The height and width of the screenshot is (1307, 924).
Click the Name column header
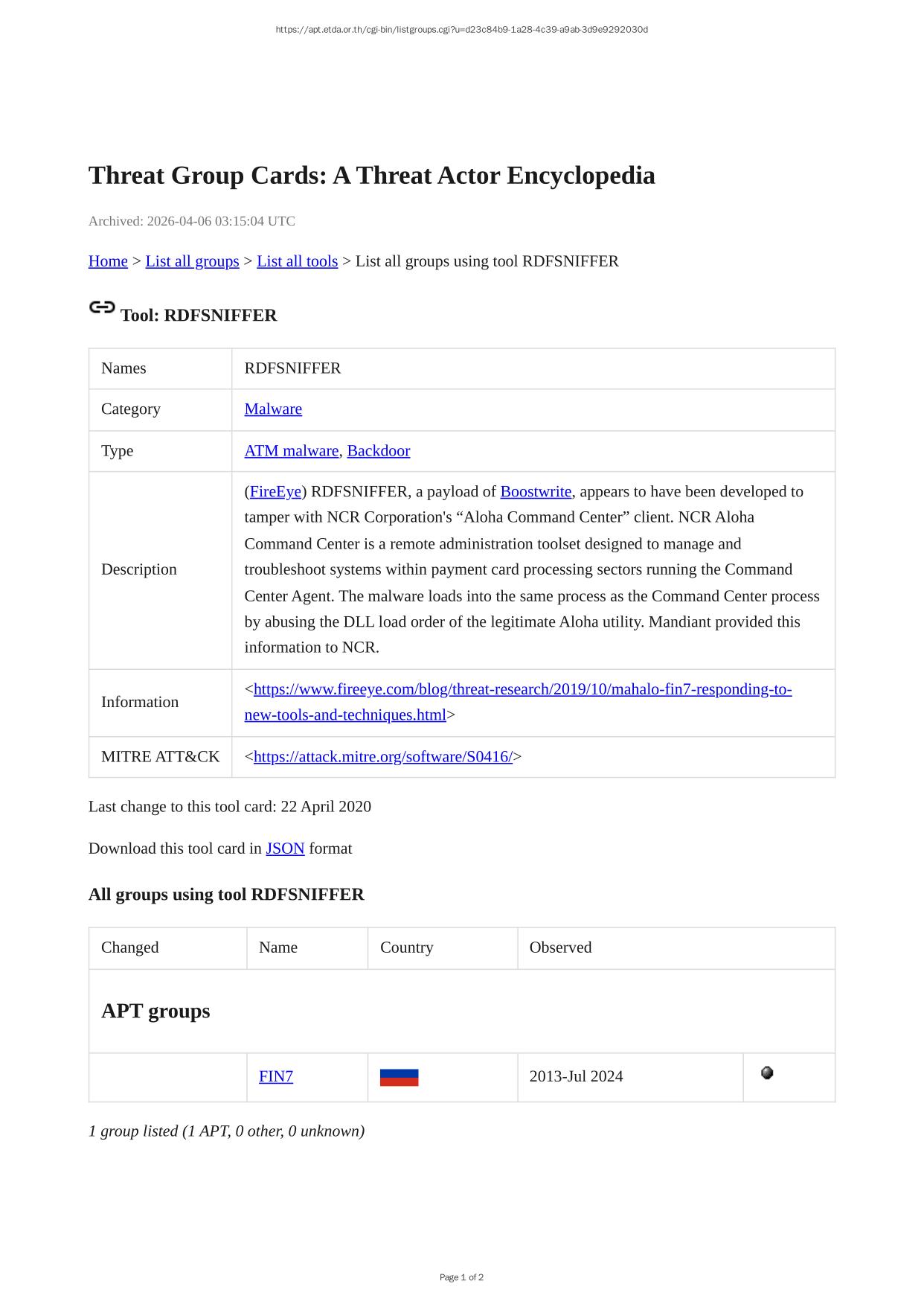coord(278,948)
